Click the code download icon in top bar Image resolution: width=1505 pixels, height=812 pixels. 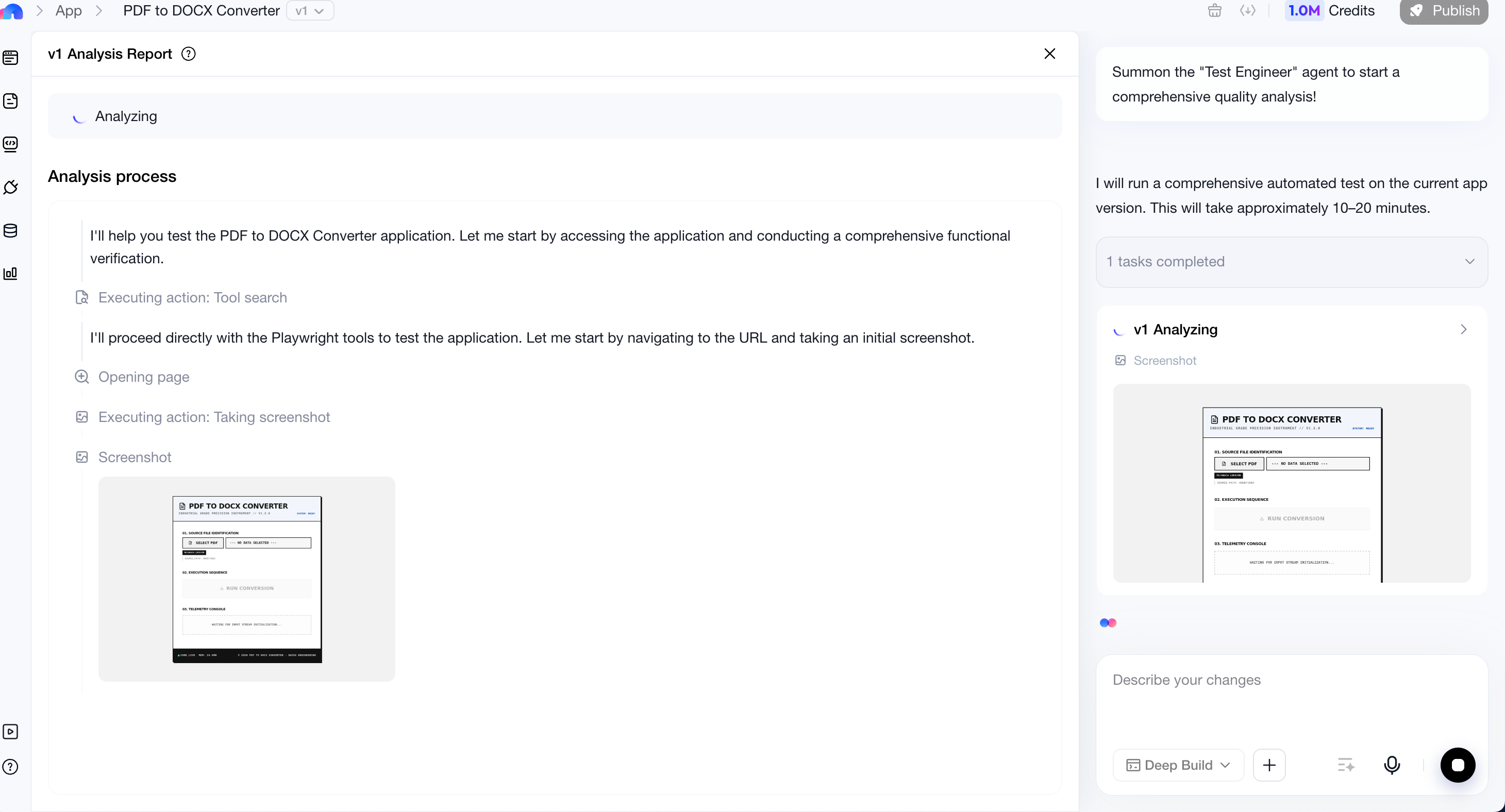click(x=1247, y=10)
